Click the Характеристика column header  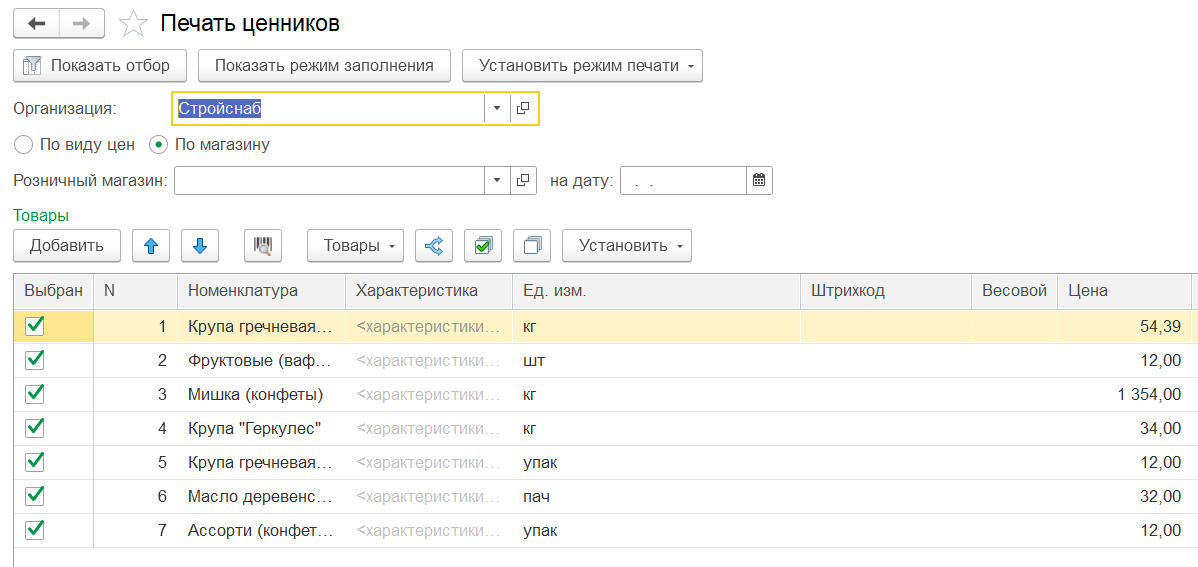point(429,291)
